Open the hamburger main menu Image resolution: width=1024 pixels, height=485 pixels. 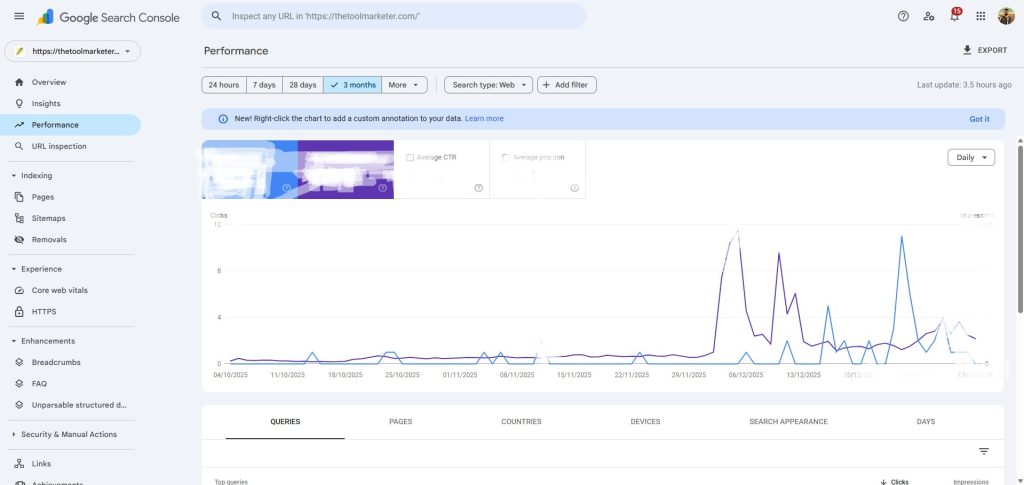(19, 16)
